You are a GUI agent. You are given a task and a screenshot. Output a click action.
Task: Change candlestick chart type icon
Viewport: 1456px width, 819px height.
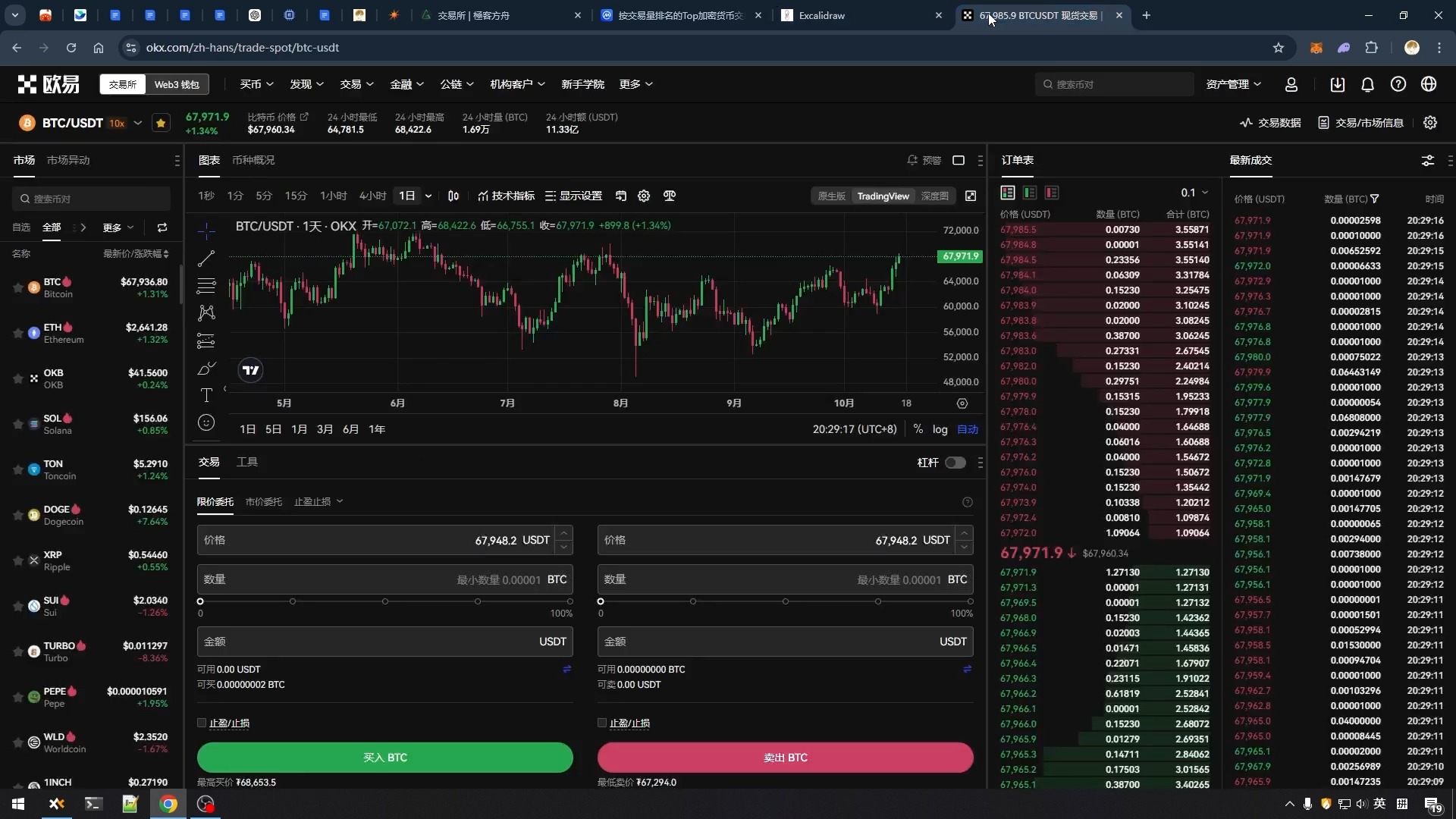(x=453, y=196)
